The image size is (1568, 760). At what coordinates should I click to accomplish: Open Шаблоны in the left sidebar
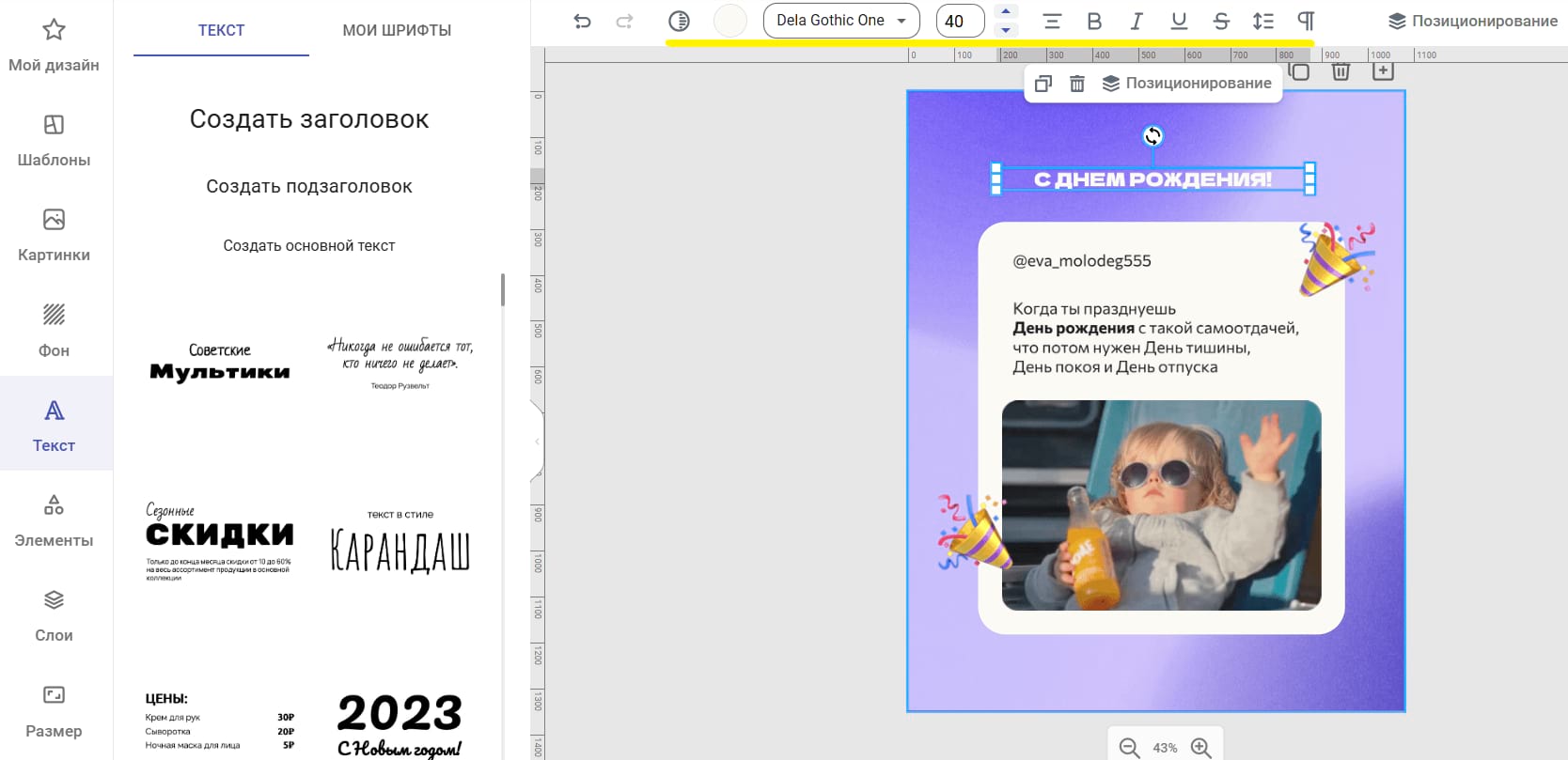tap(54, 140)
